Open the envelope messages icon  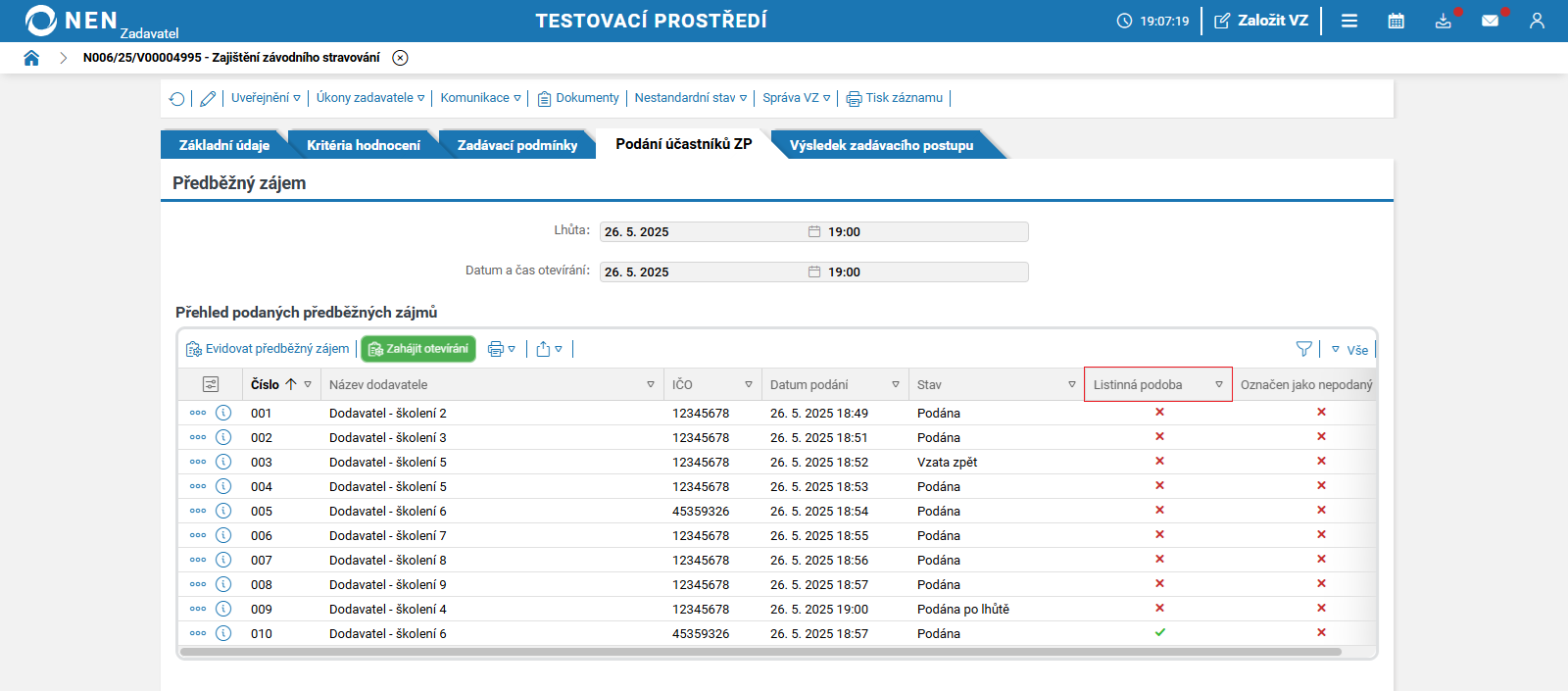(x=1490, y=21)
